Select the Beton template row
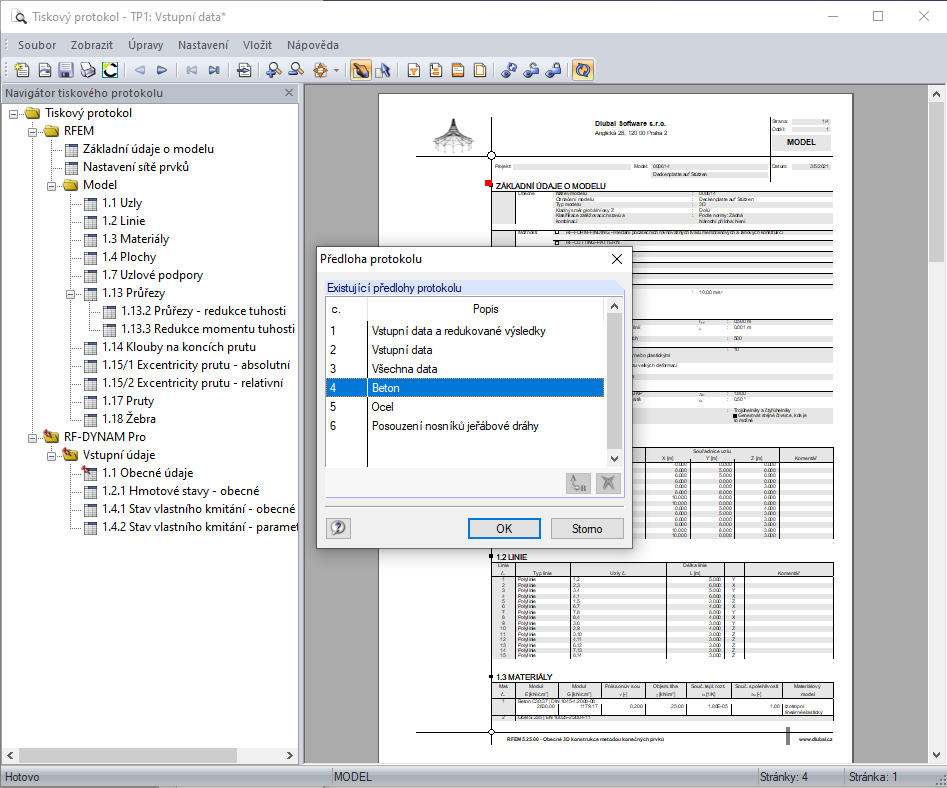 click(464, 388)
